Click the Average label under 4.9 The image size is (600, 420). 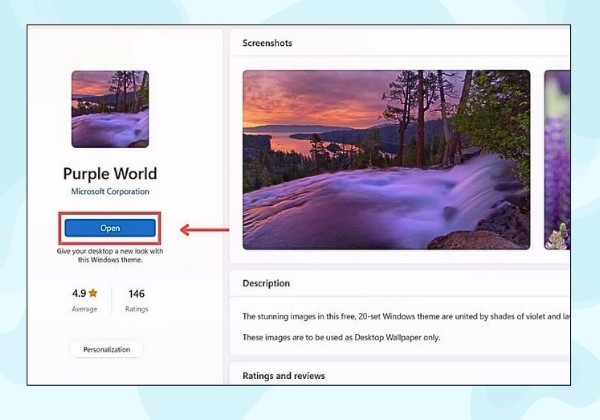85,309
